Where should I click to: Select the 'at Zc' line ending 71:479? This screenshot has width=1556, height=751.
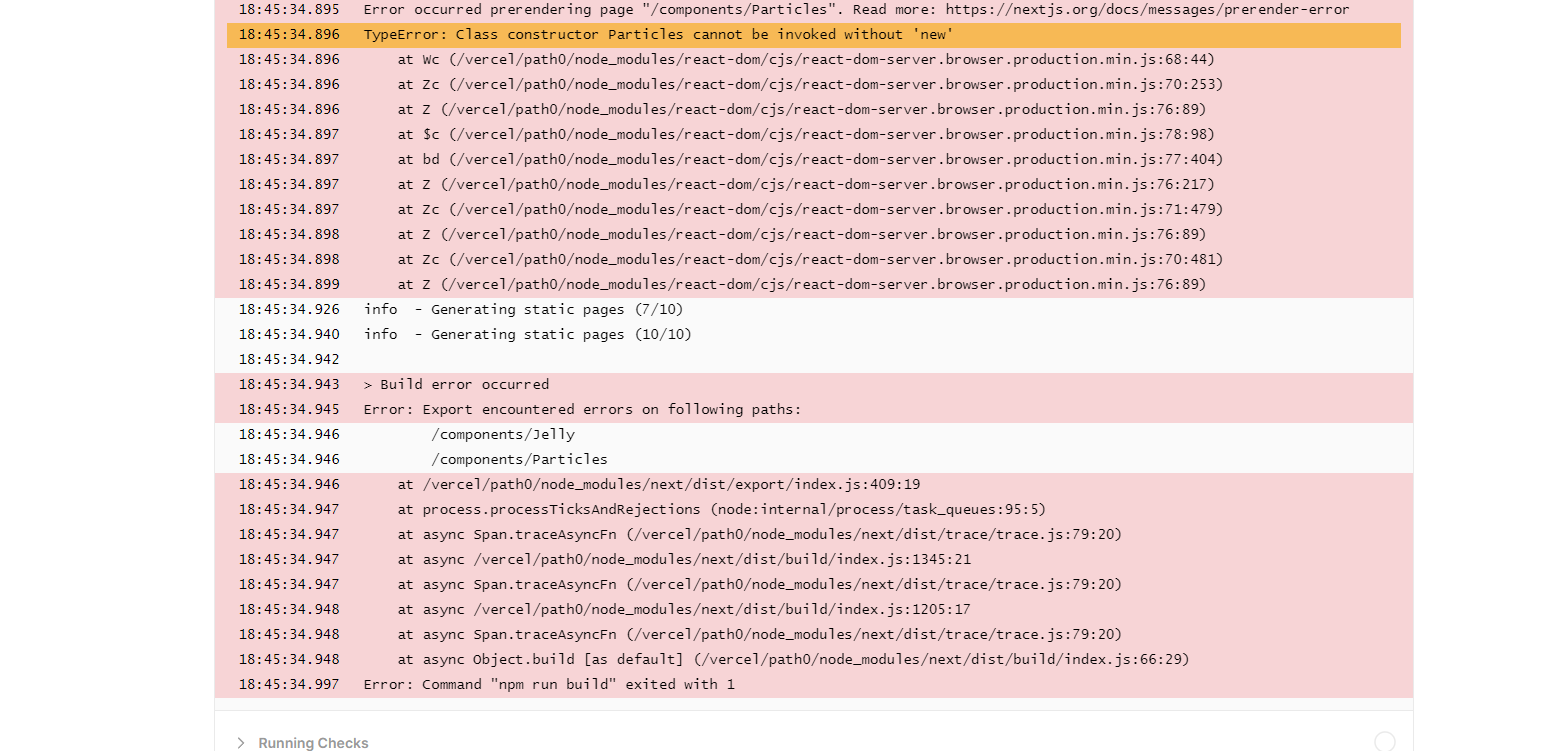(814, 210)
